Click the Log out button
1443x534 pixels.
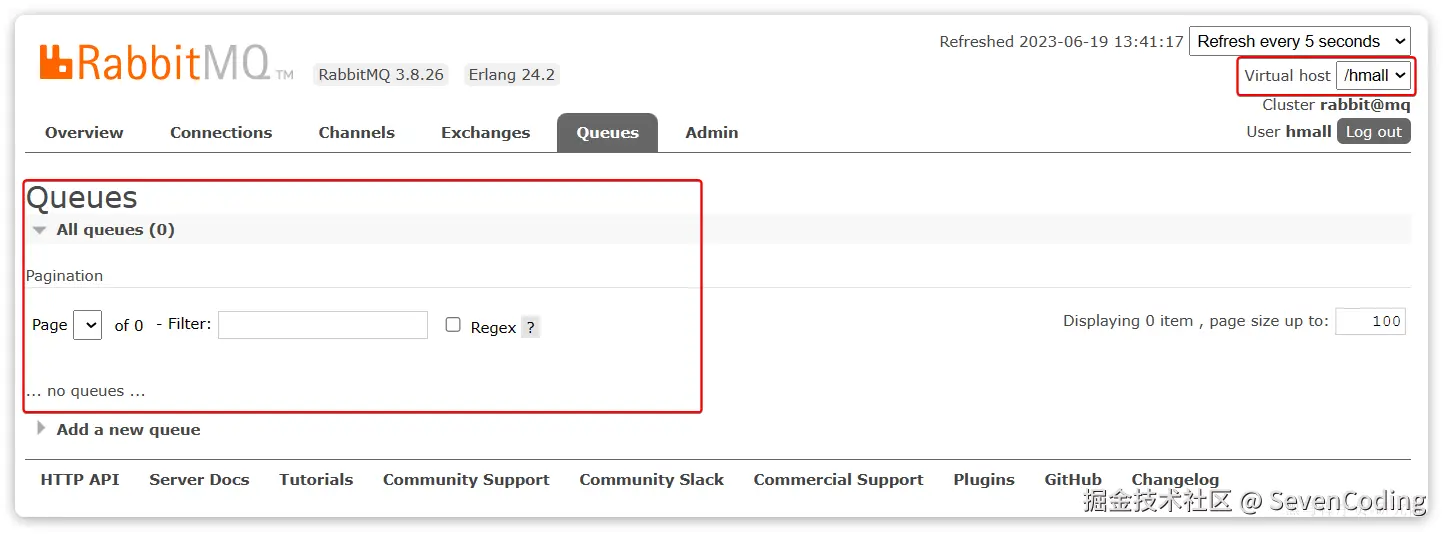(x=1374, y=132)
